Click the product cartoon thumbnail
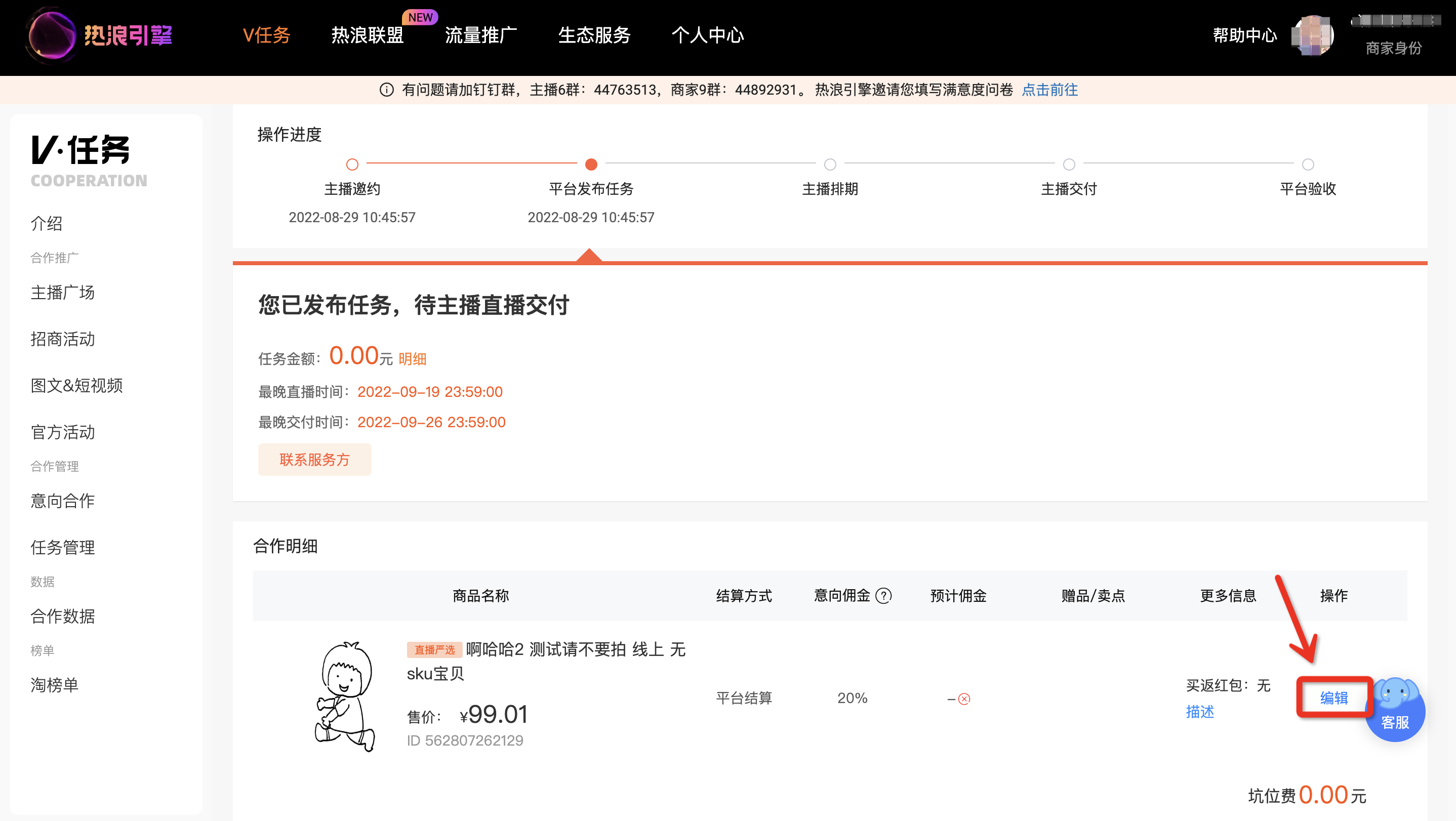1456x821 pixels. [345, 696]
